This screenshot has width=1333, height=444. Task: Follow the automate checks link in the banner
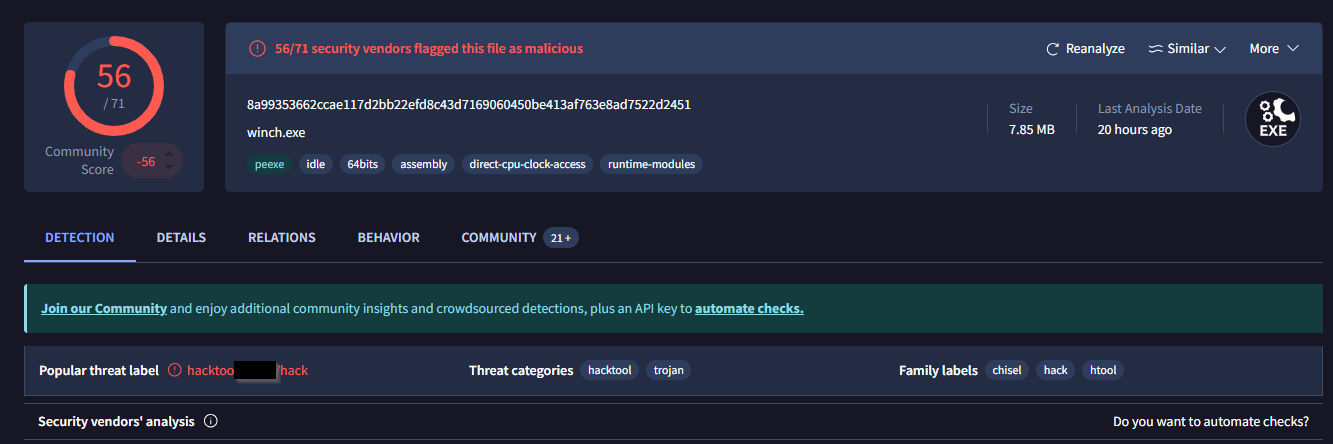click(x=749, y=309)
